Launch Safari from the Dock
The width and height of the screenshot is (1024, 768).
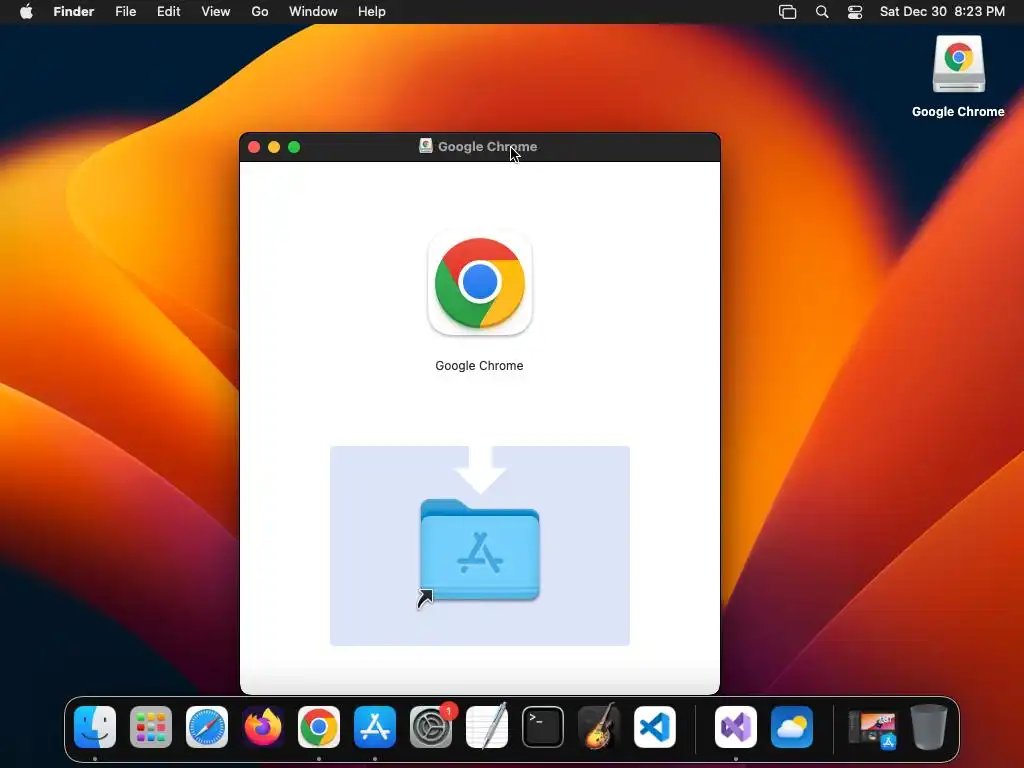[x=207, y=727]
